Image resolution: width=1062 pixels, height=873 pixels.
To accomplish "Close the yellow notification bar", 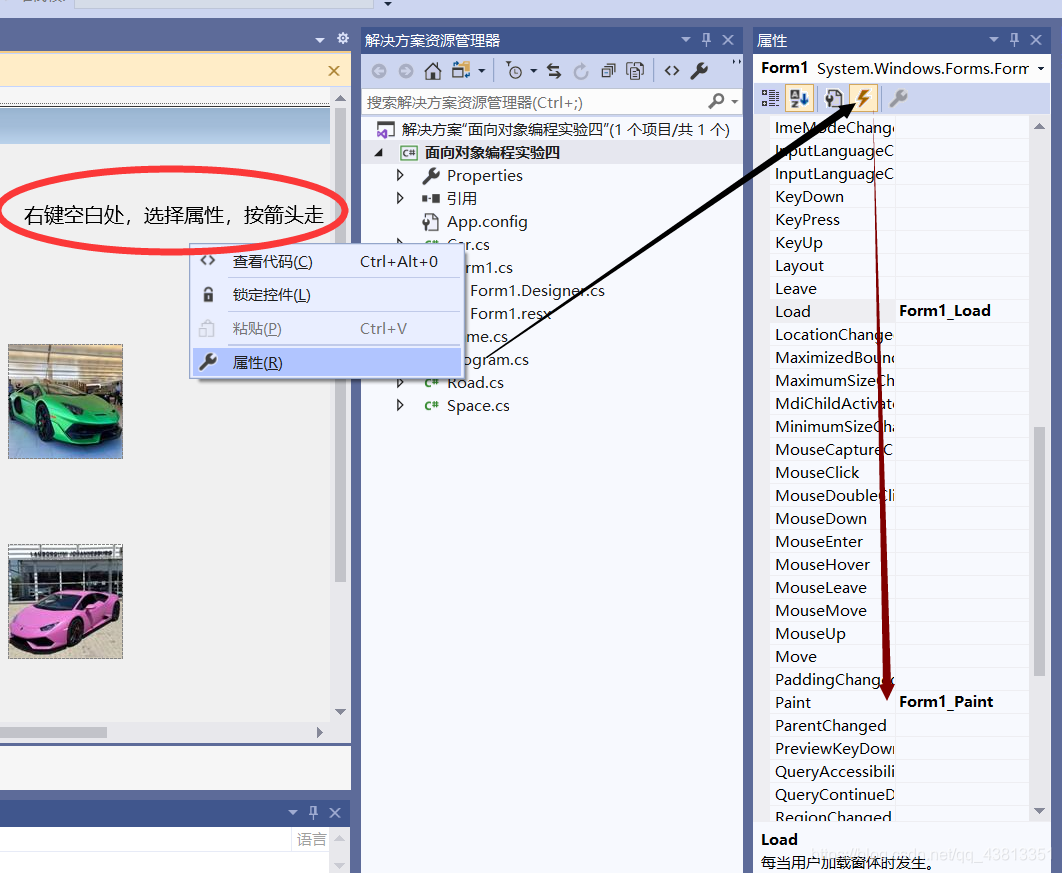I will 334,71.
